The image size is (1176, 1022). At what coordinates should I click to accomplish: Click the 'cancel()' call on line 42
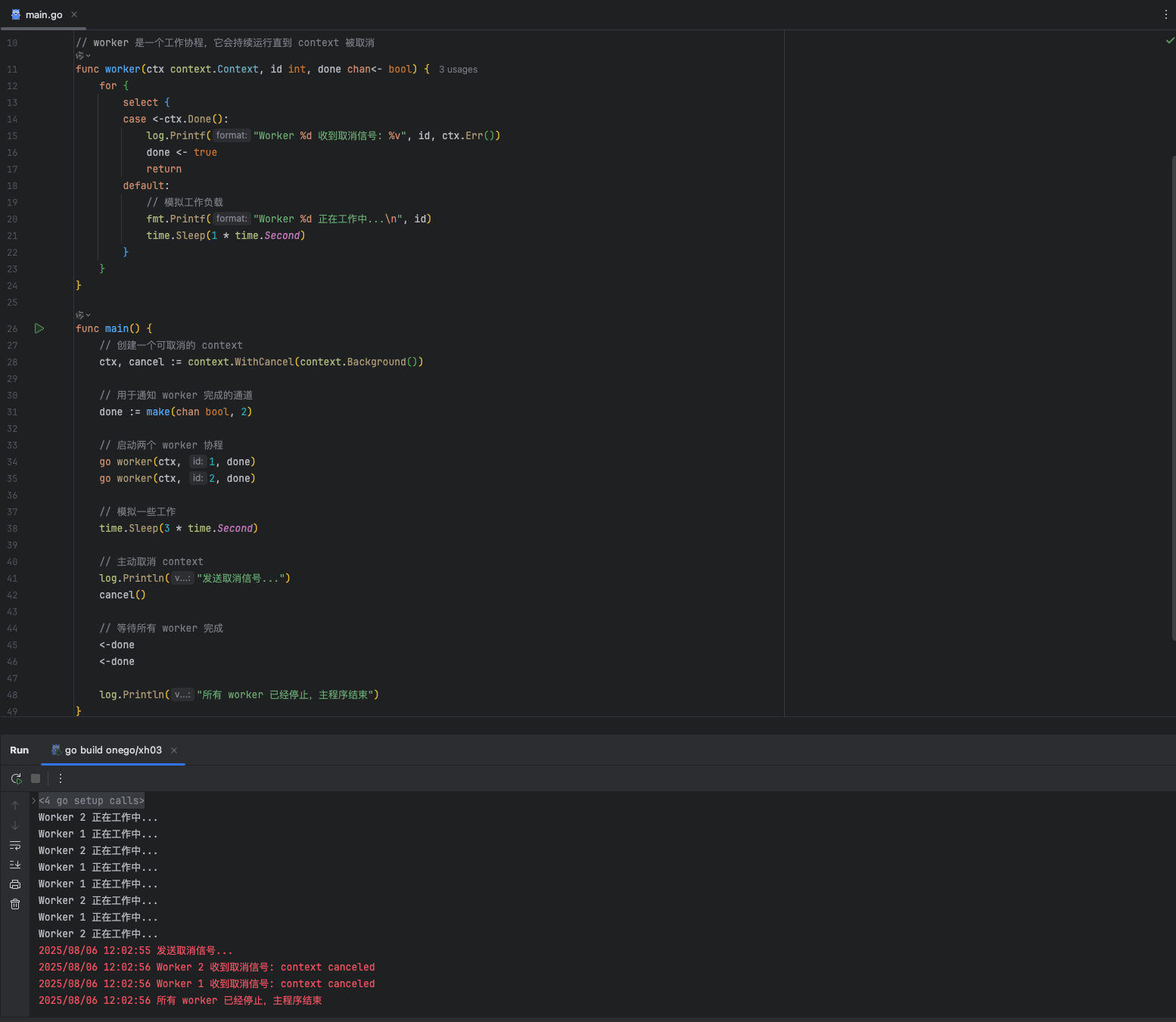[x=123, y=595]
